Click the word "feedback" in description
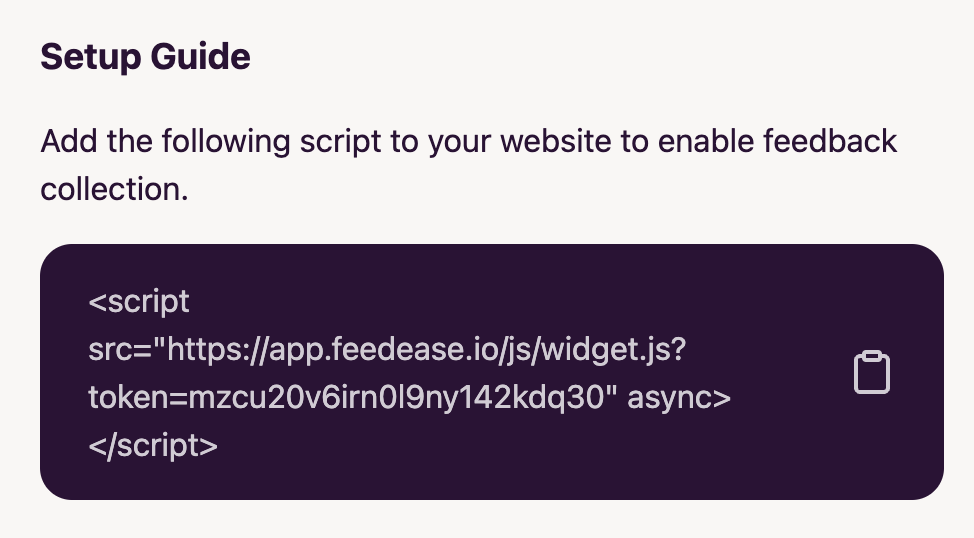Screen dimensions: 974x538 click(830, 141)
